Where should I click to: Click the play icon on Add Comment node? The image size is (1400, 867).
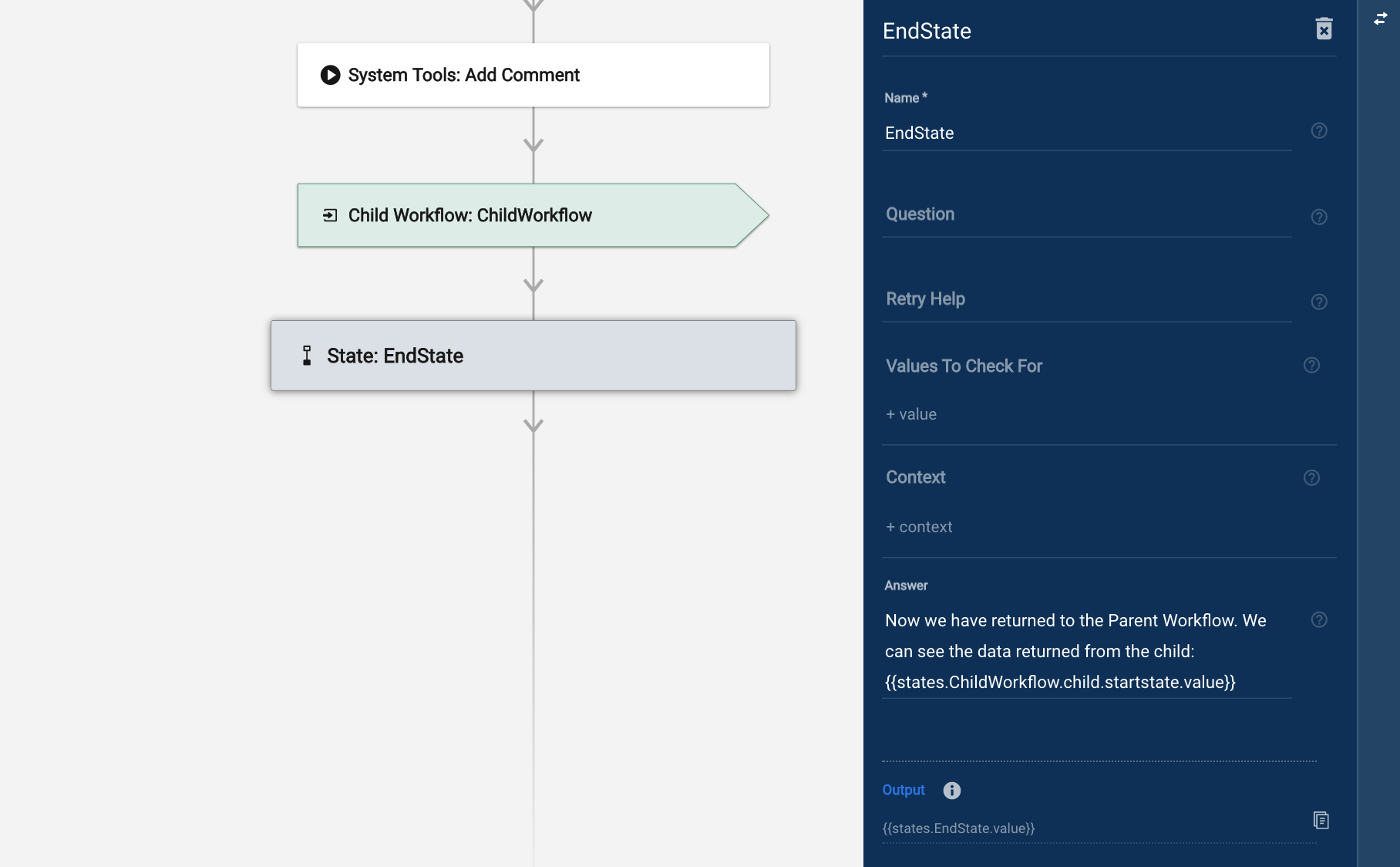click(330, 75)
